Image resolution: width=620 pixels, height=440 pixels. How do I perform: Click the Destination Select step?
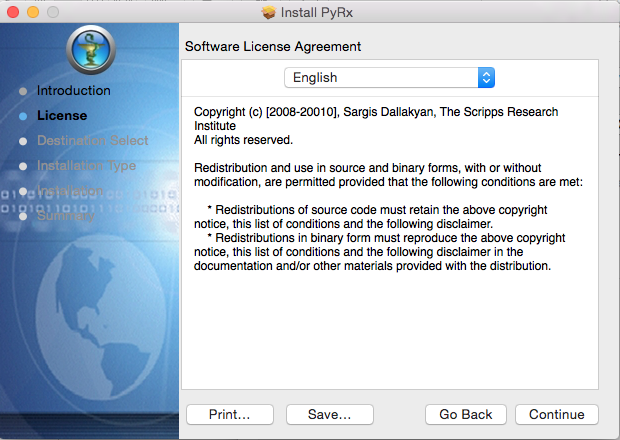(x=93, y=140)
